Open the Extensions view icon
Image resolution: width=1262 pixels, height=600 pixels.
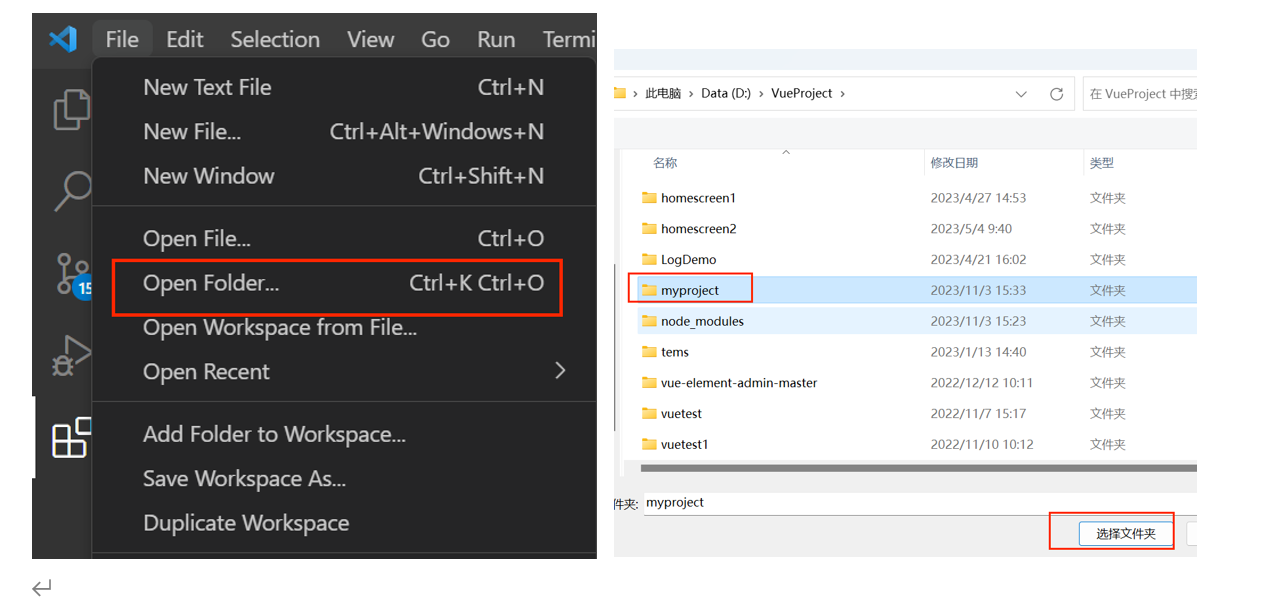point(71,438)
